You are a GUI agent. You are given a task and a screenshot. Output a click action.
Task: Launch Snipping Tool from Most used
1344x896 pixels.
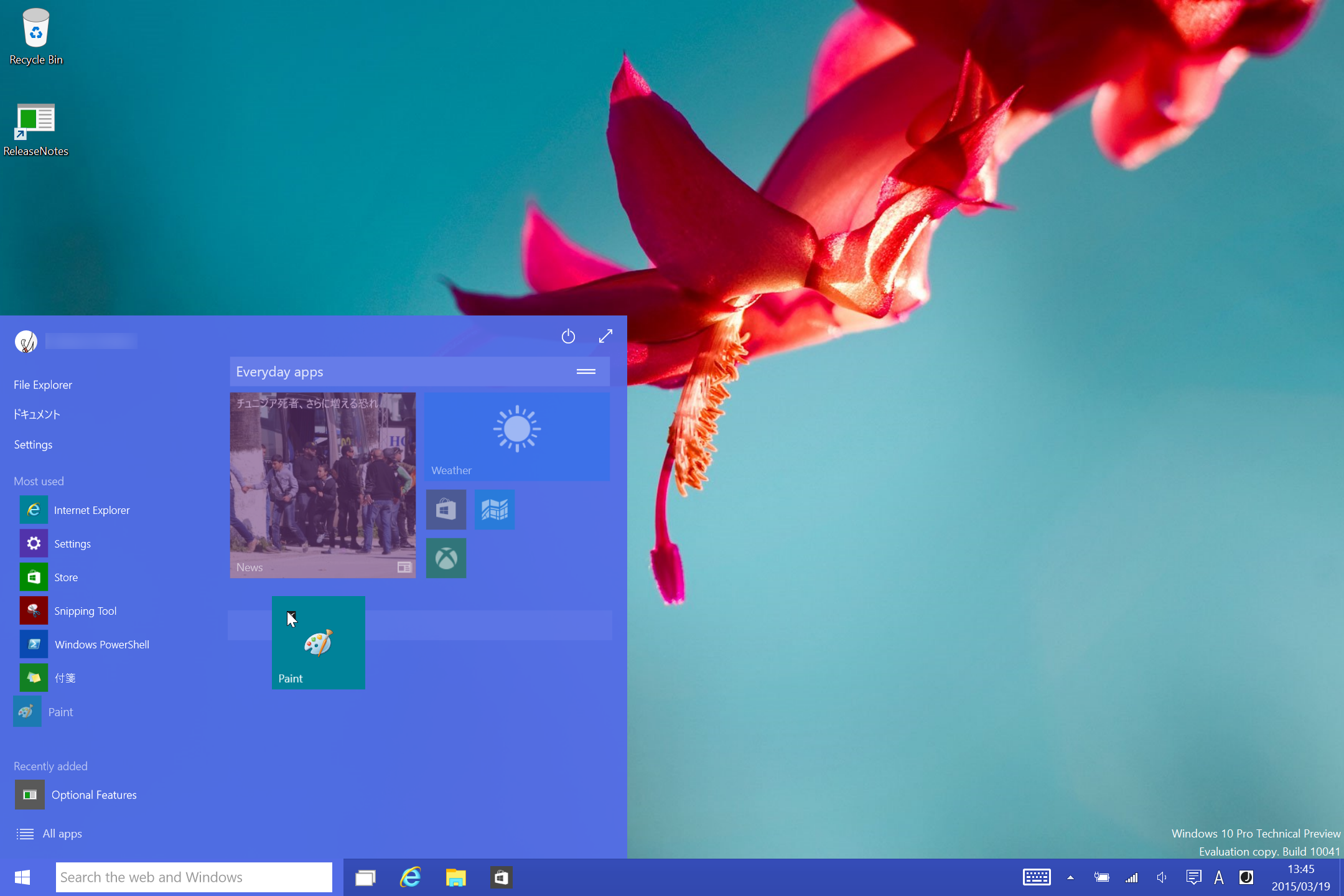pos(85,611)
